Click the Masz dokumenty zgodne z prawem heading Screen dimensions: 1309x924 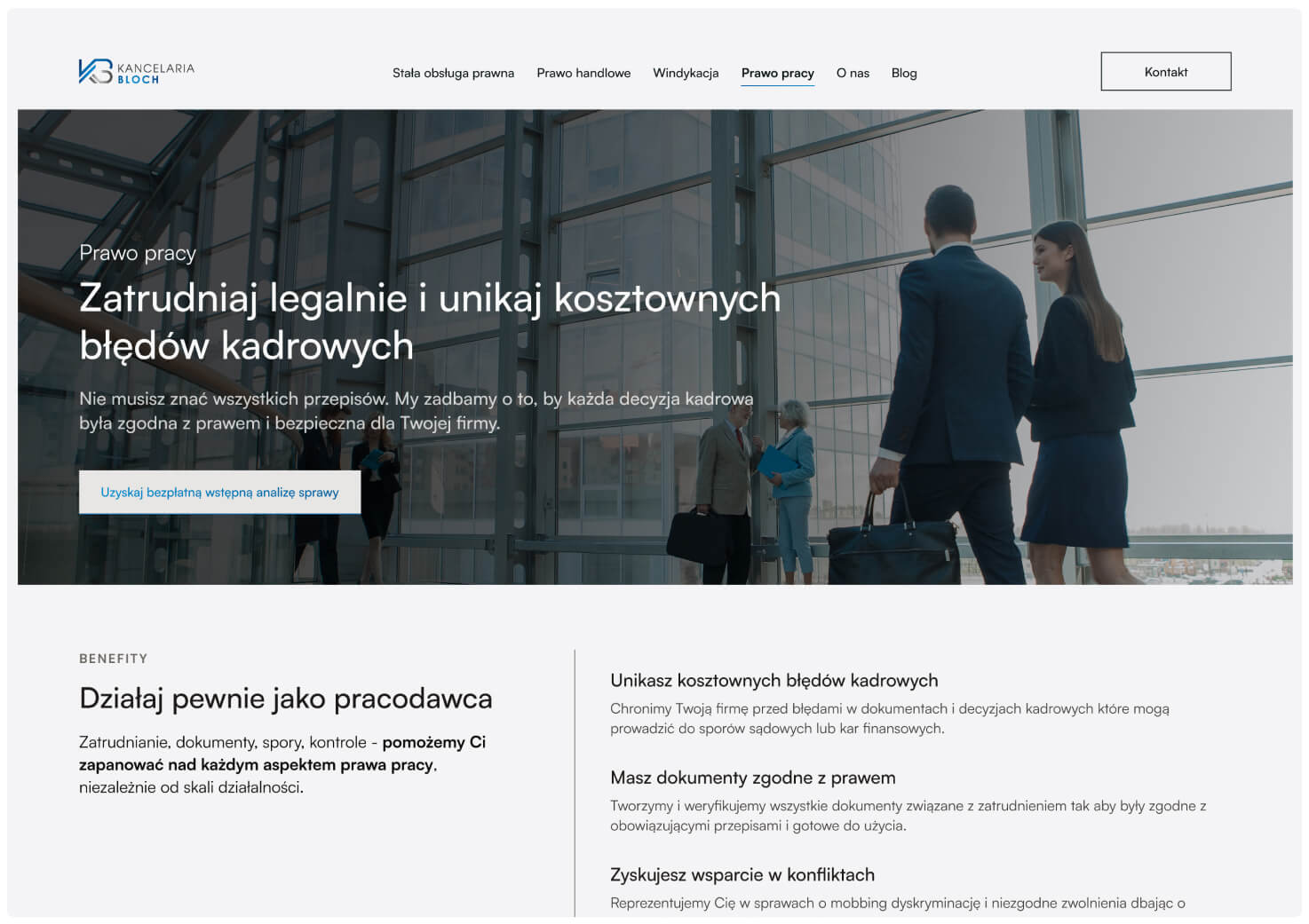pyautogui.click(x=752, y=778)
